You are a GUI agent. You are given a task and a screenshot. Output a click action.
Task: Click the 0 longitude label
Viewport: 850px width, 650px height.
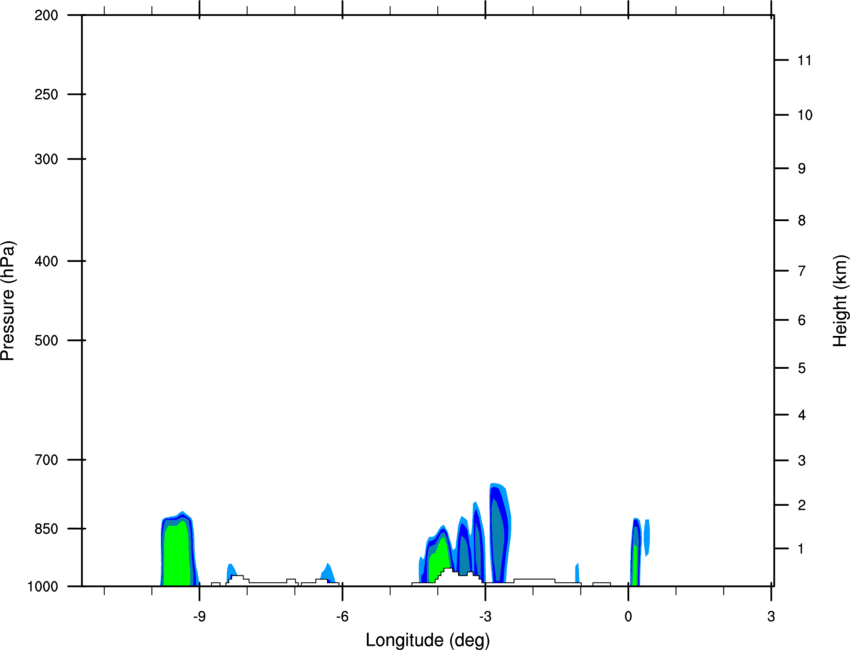point(628,617)
